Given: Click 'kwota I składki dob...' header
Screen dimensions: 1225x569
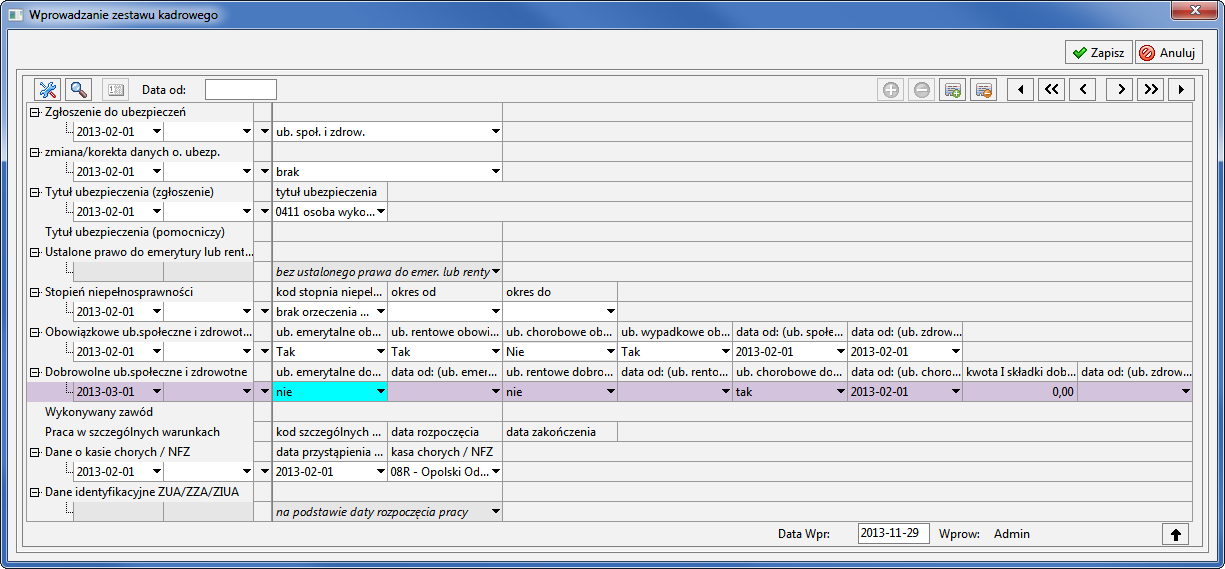Looking at the screenshot, I should pyautogui.click(x=1020, y=372).
